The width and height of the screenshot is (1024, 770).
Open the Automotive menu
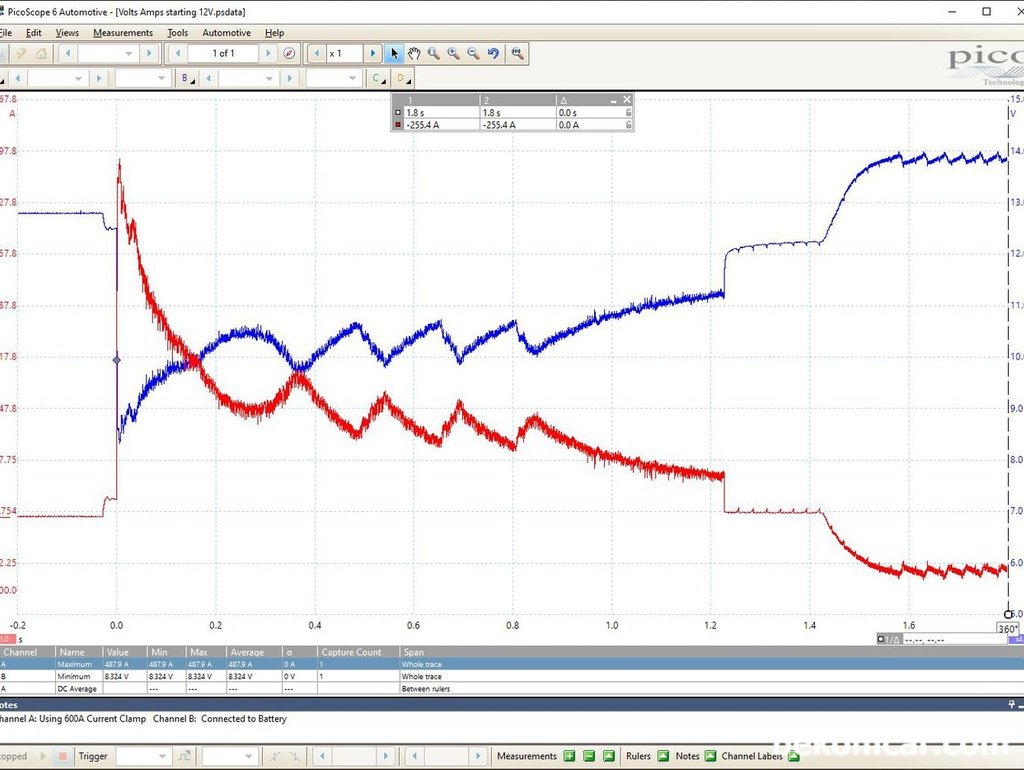[226, 33]
